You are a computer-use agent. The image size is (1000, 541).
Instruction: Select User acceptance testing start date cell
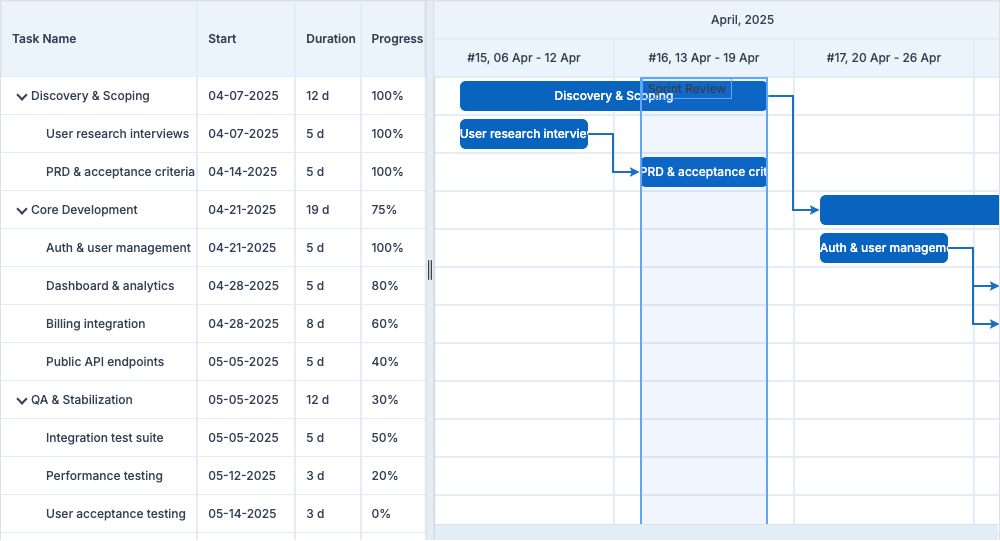[242, 514]
